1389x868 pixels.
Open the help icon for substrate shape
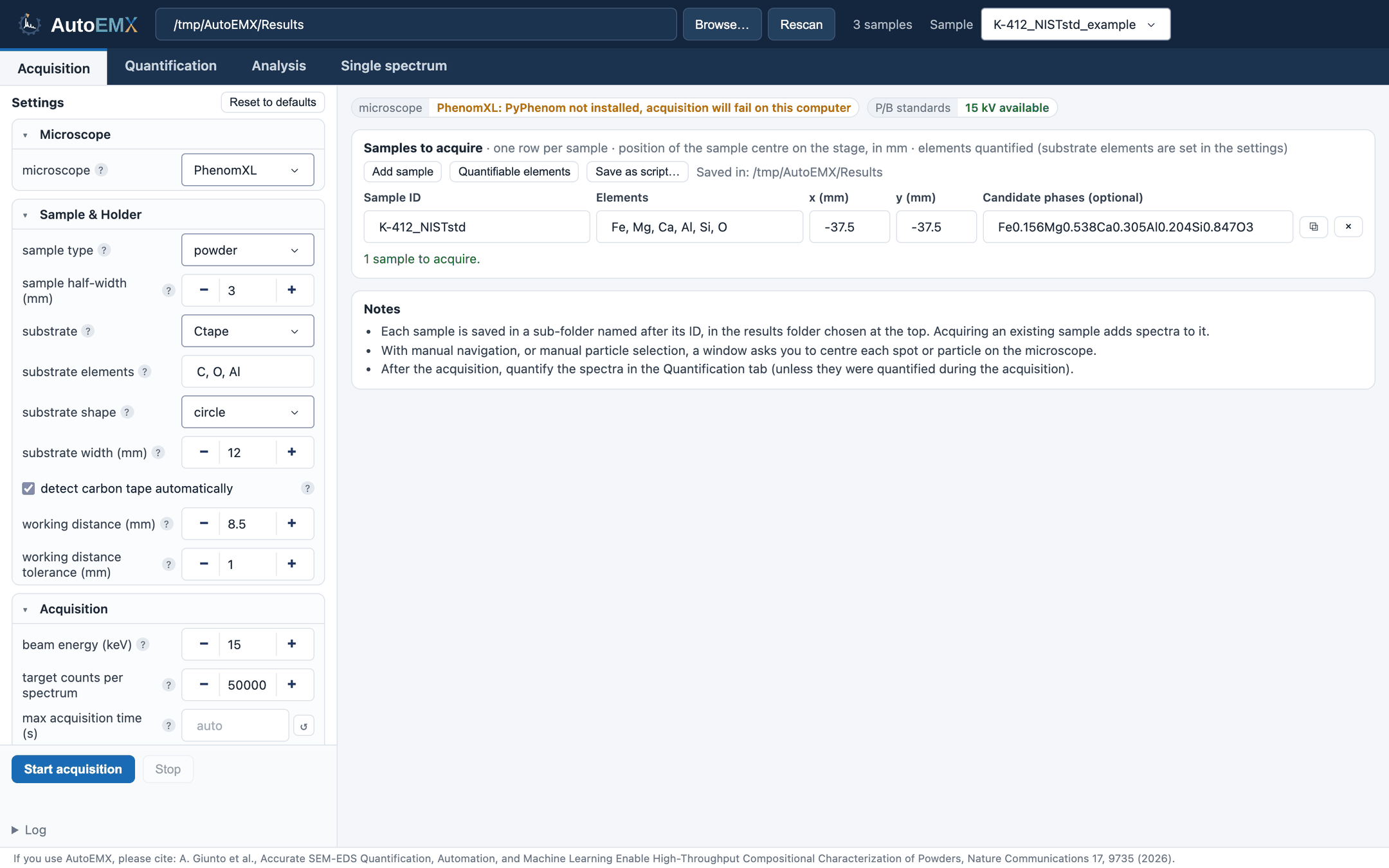127,412
